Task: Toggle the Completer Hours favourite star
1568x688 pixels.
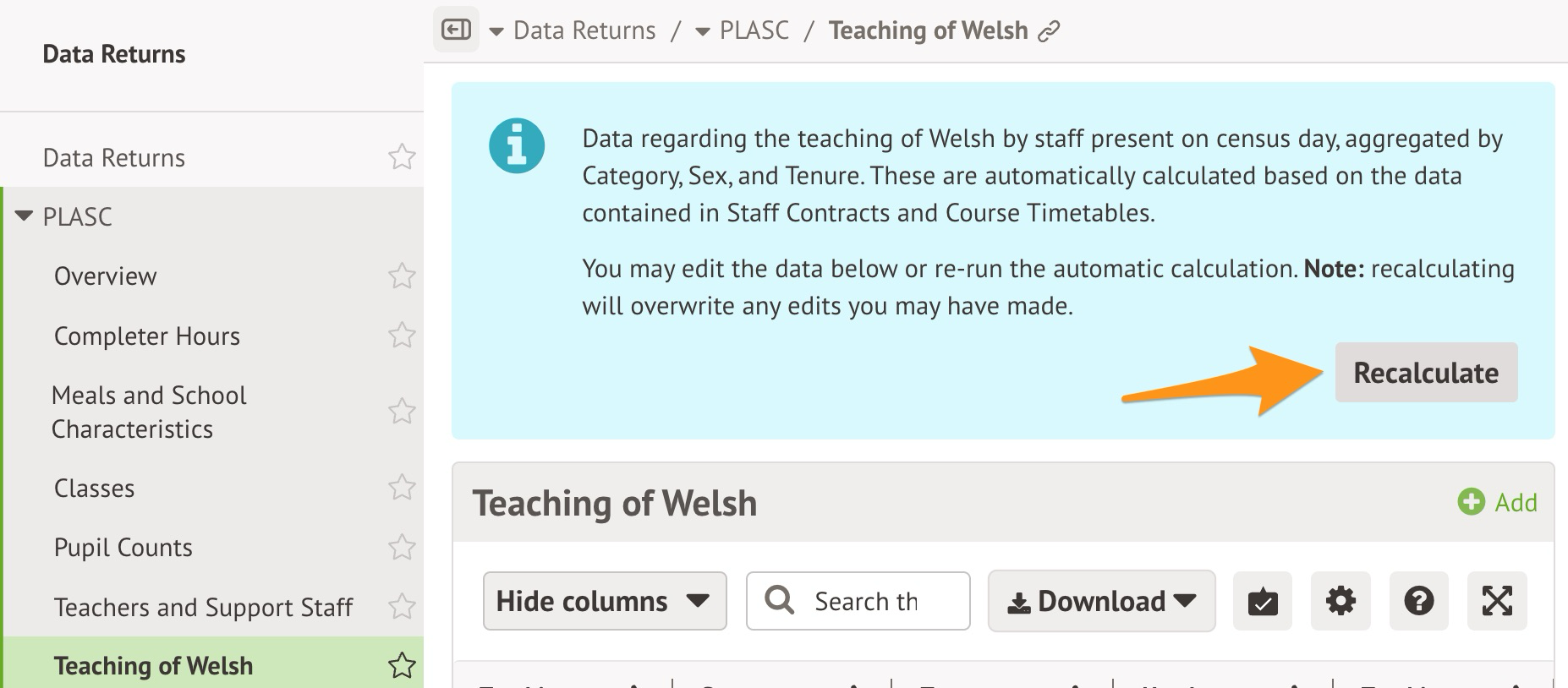Action: coord(402,336)
